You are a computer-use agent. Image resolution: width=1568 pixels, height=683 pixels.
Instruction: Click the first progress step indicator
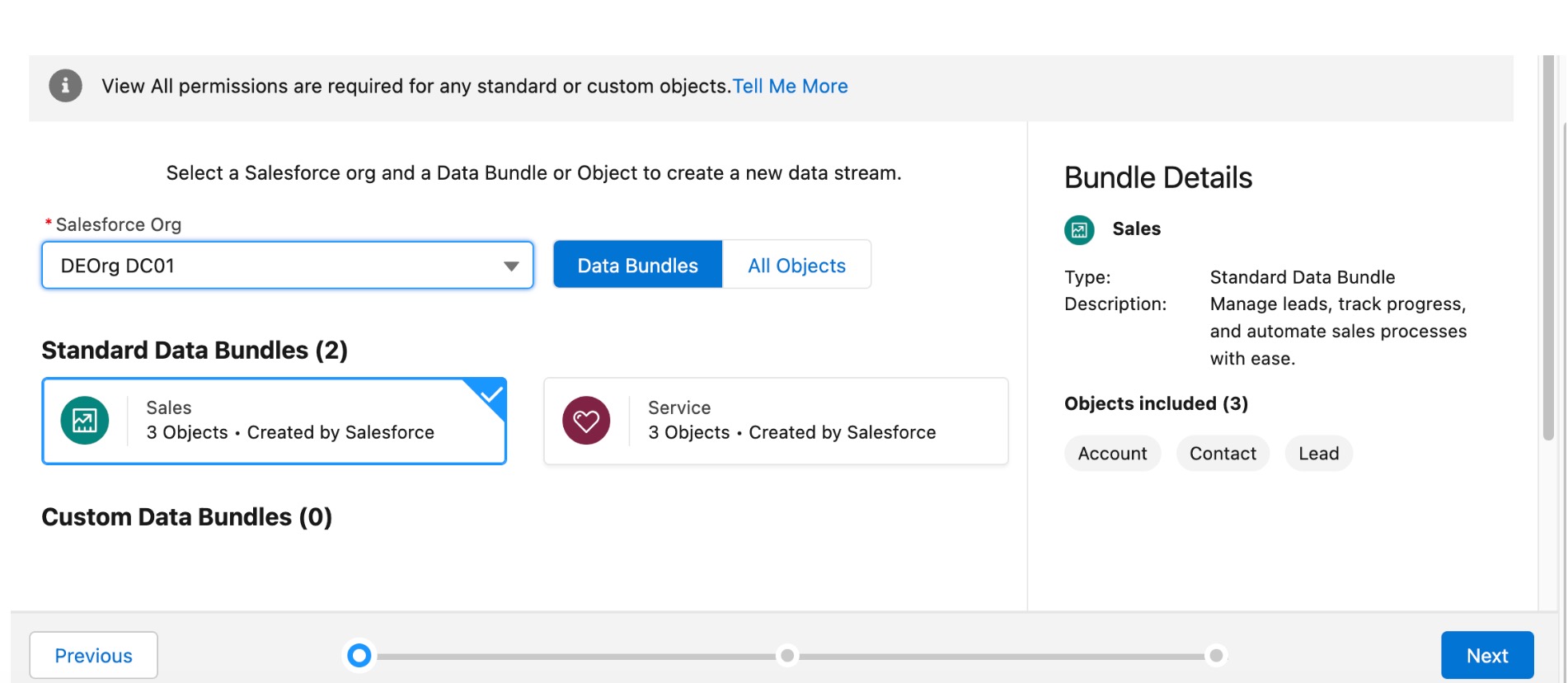pos(359,656)
